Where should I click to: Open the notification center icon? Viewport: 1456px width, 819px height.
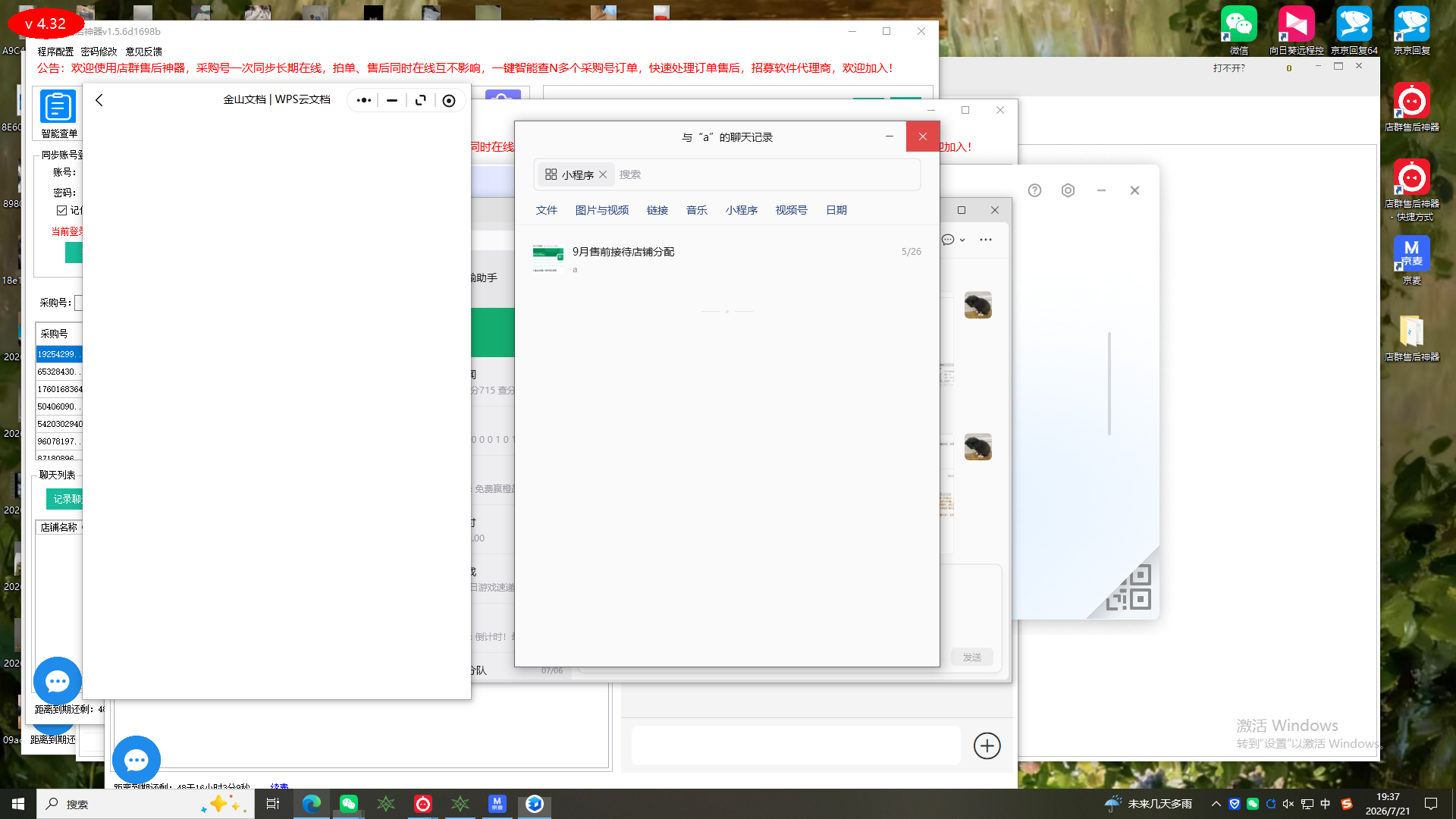[1431, 804]
